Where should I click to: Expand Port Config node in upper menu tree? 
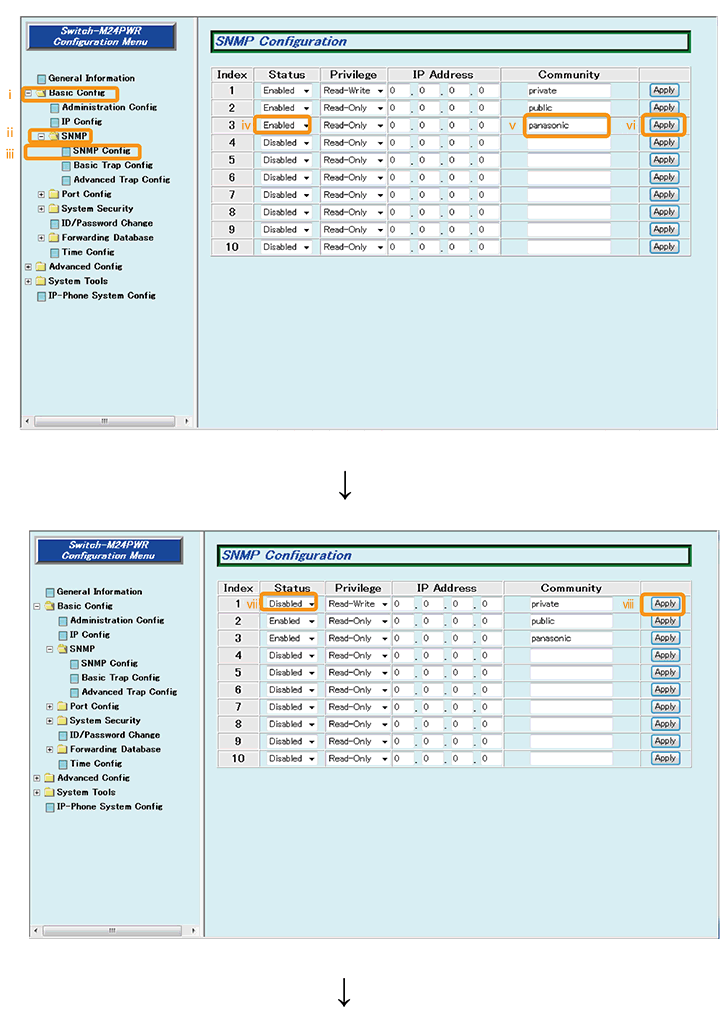pos(41,194)
